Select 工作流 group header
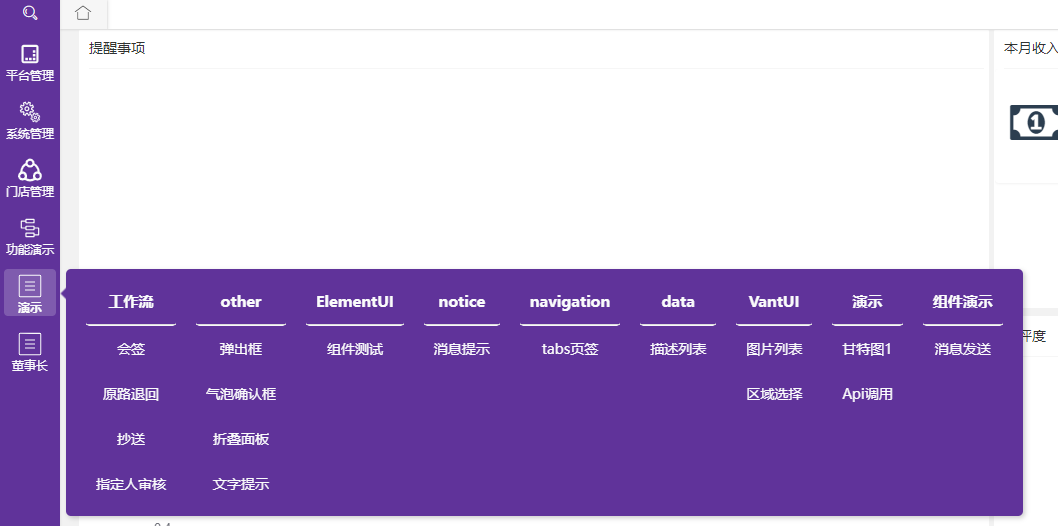1058x526 pixels. [x=131, y=302]
